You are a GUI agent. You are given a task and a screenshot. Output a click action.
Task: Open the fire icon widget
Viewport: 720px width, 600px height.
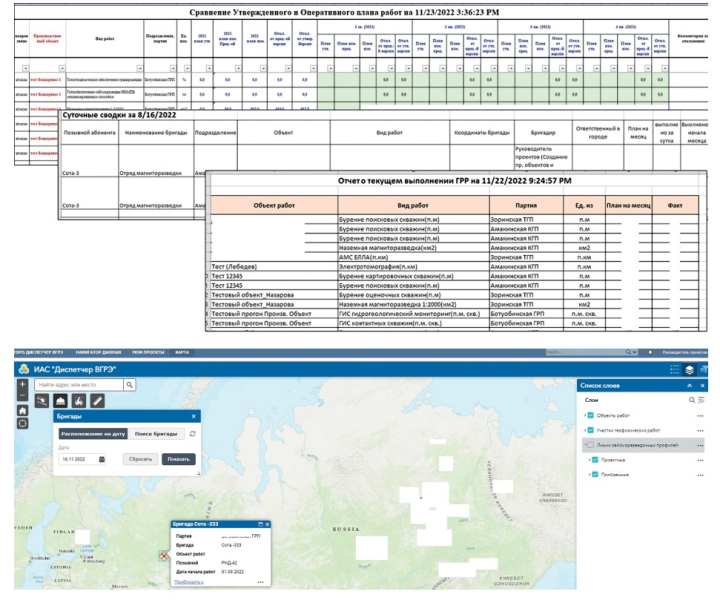point(79,401)
